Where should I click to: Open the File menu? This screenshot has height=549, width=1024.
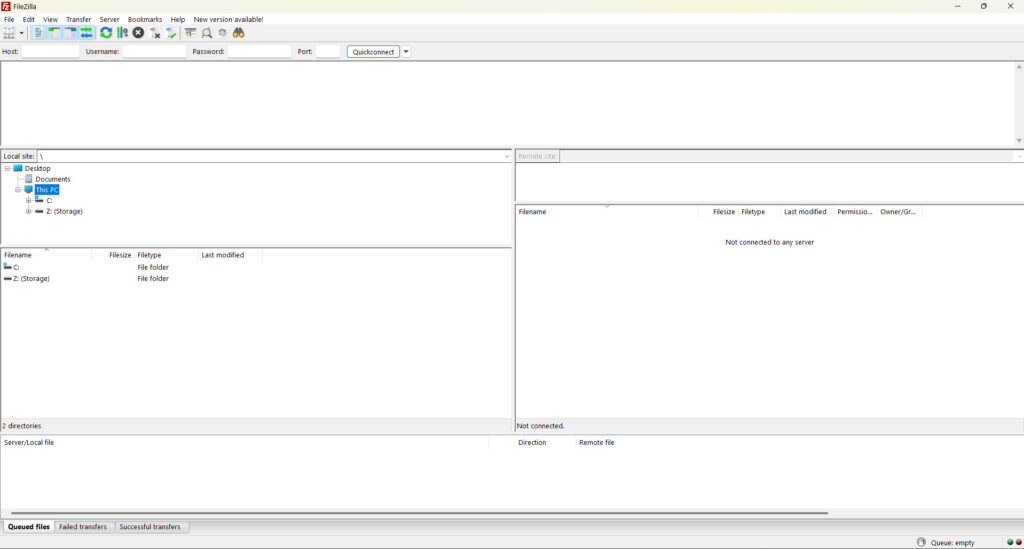[9, 20]
